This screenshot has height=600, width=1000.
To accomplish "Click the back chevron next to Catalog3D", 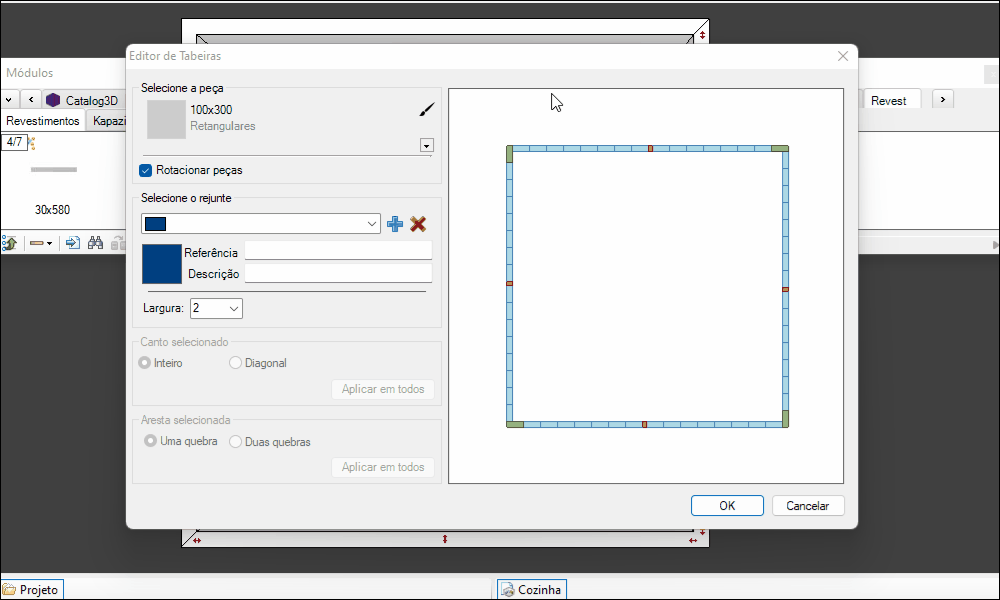I will pyautogui.click(x=31, y=99).
